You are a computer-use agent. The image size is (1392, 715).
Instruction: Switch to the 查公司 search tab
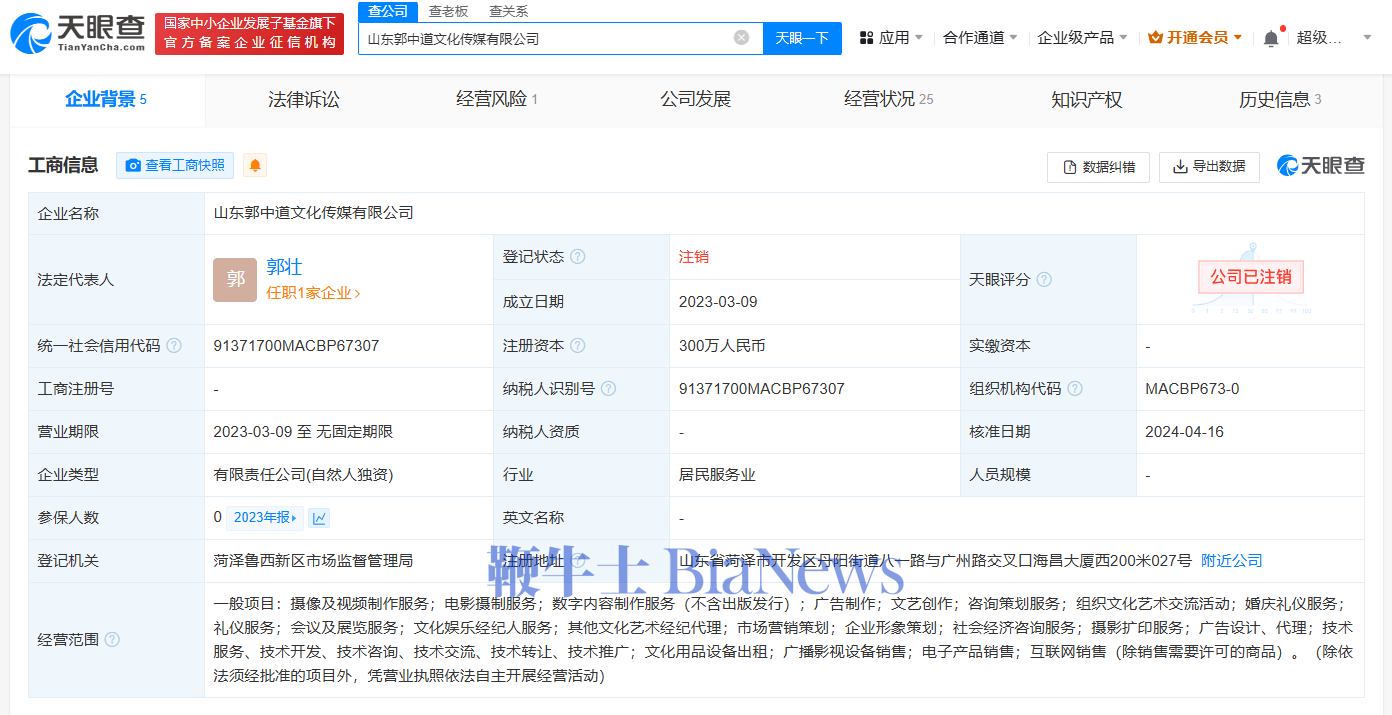pyautogui.click(x=388, y=11)
